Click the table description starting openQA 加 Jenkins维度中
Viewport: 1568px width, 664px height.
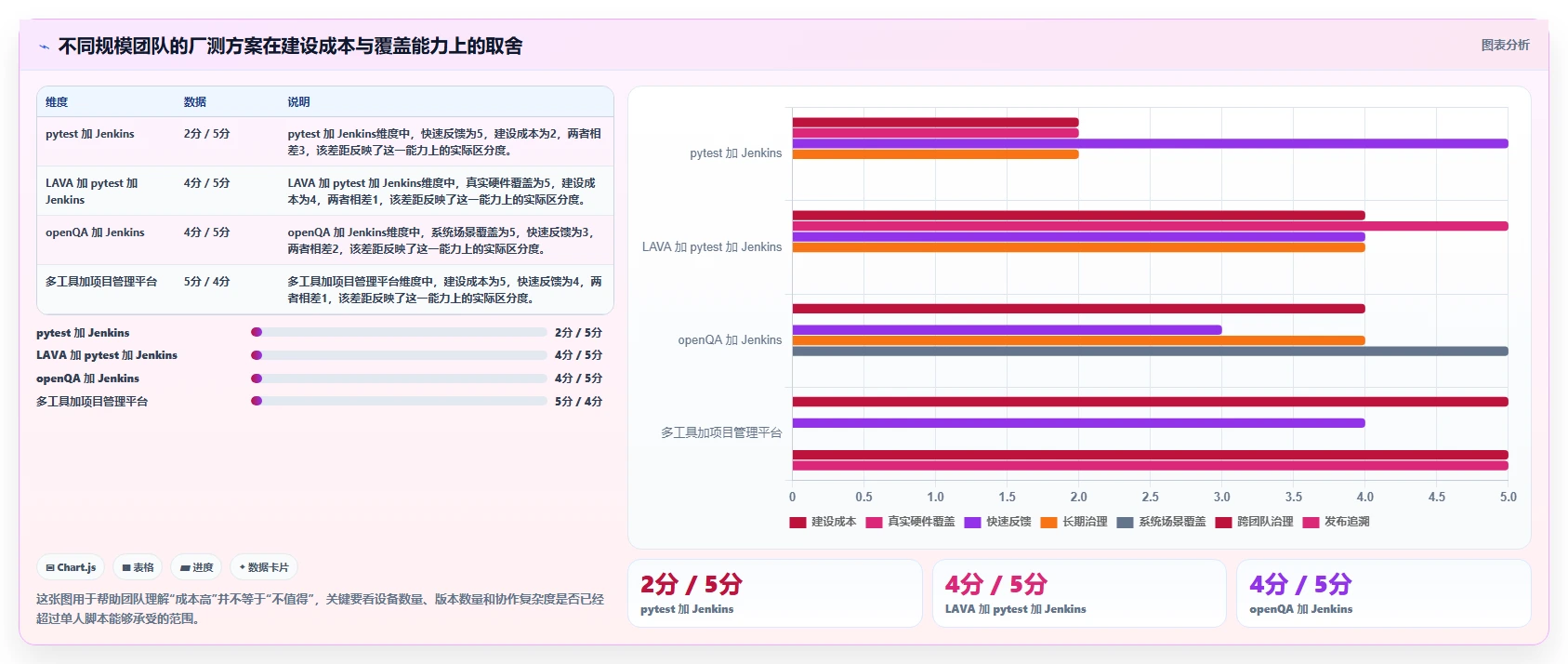pos(441,241)
